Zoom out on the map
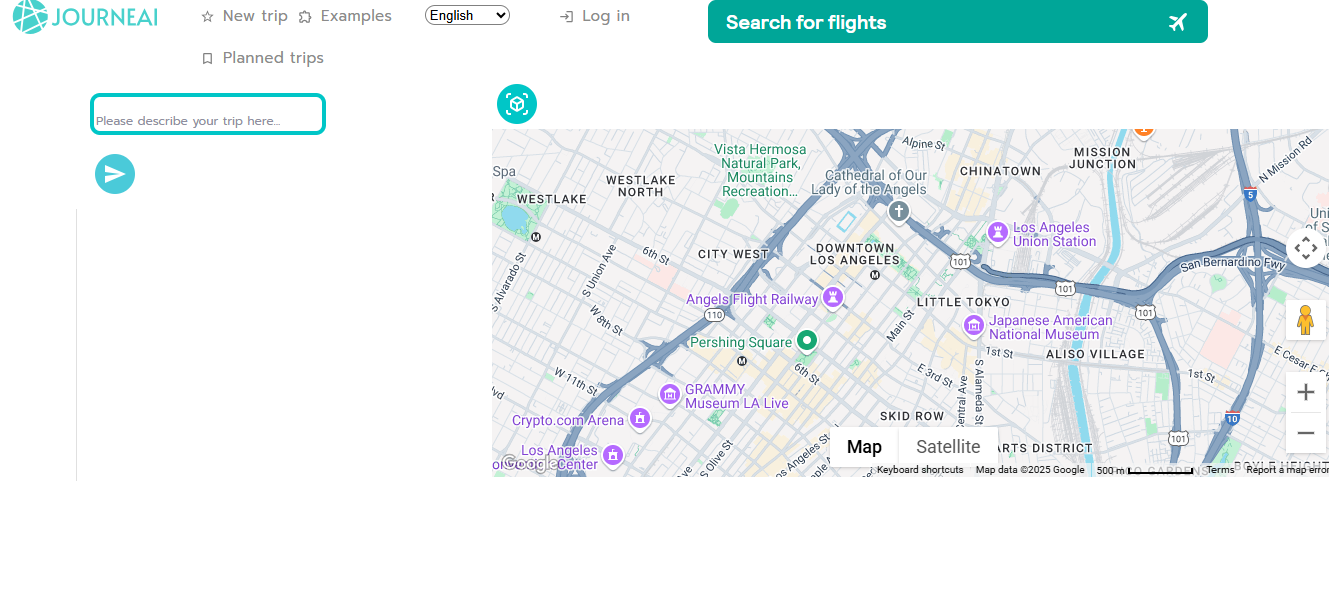Viewport: 1329px width, 589px height. pyautogui.click(x=1305, y=433)
